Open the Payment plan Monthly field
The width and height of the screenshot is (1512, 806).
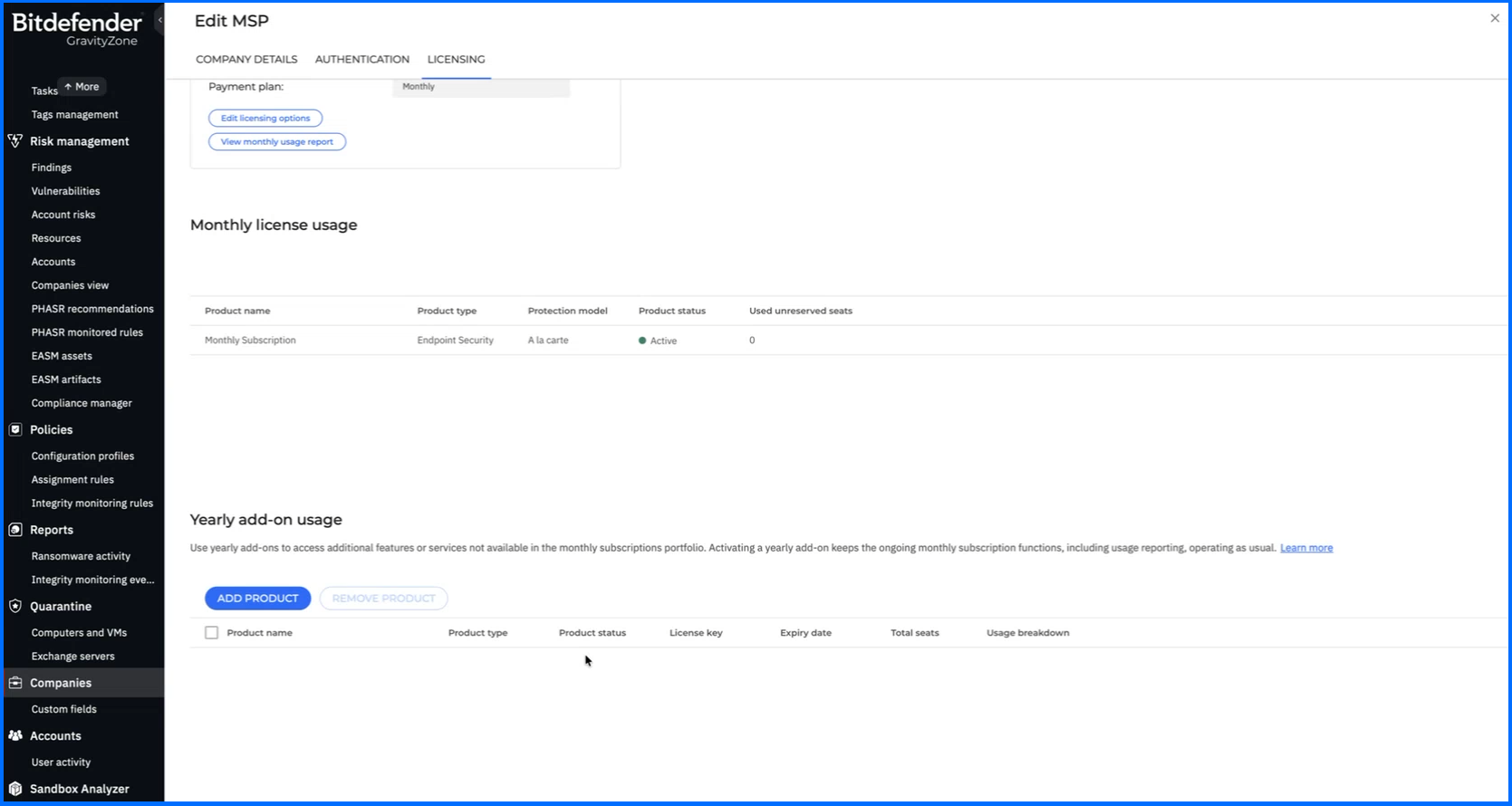click(x=480, y=87)
